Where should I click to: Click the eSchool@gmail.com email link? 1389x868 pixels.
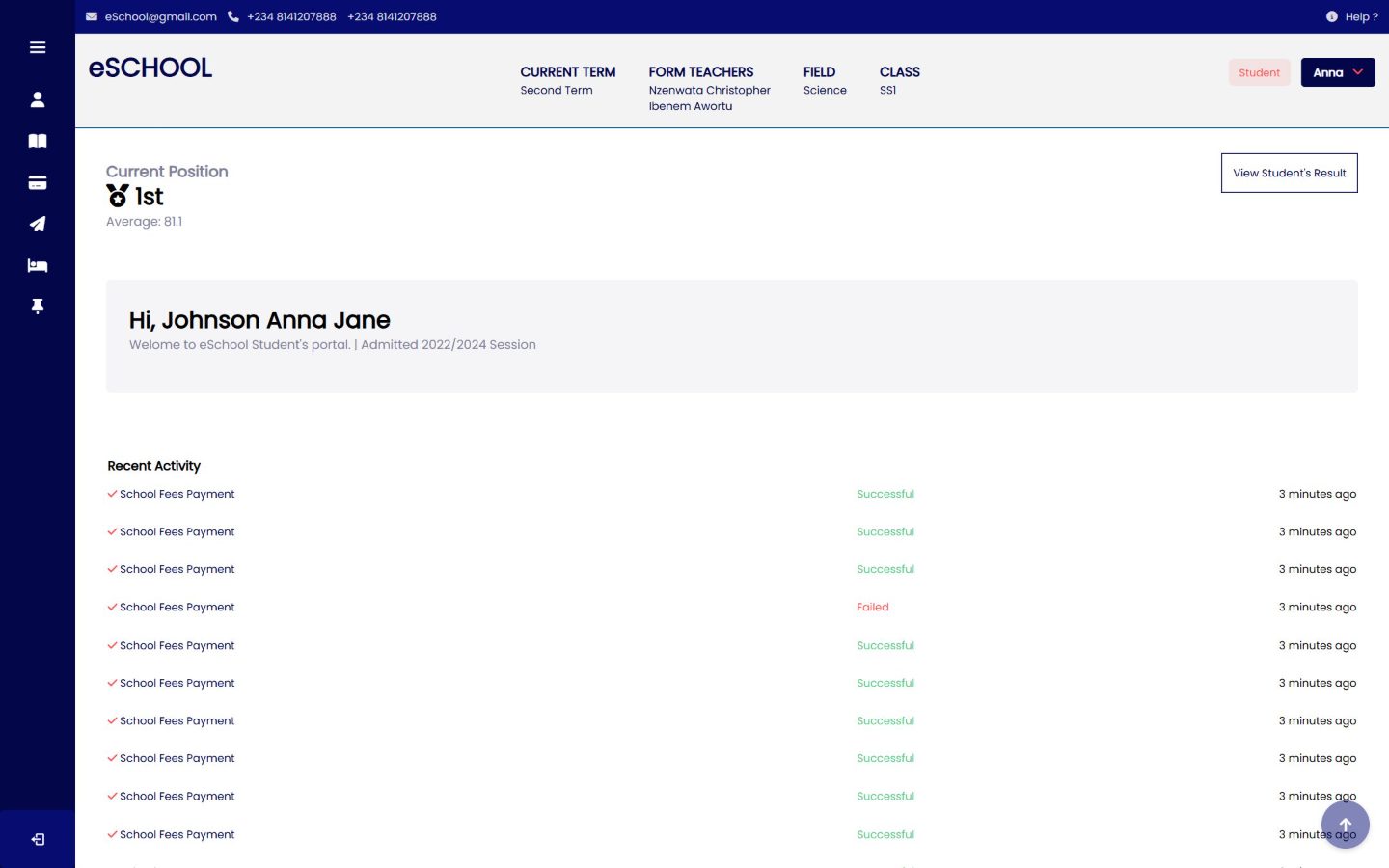coord(161,16)
